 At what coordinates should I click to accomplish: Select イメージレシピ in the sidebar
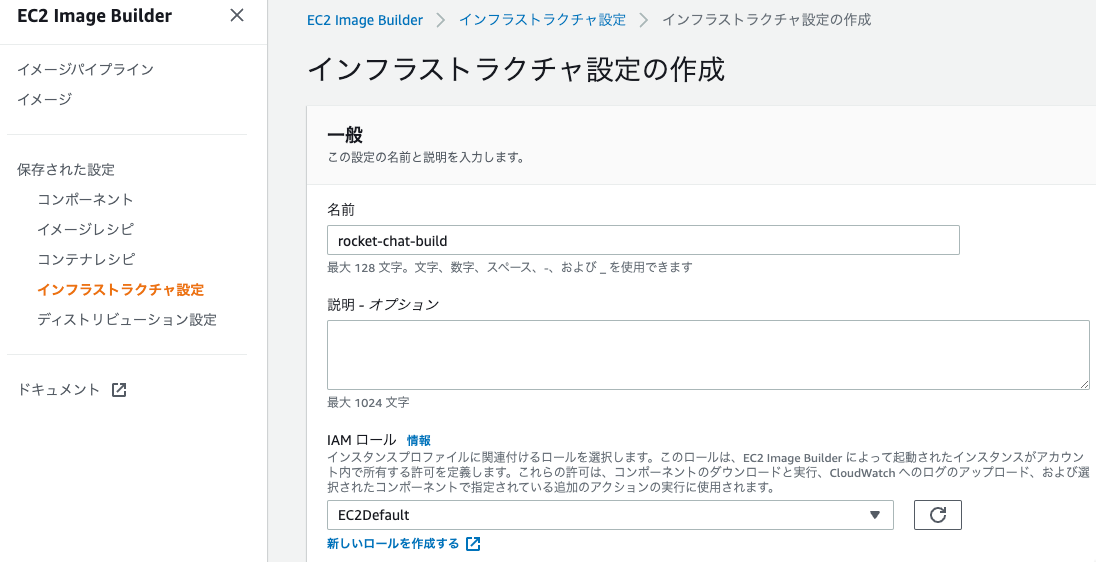[x=85, y=229]
